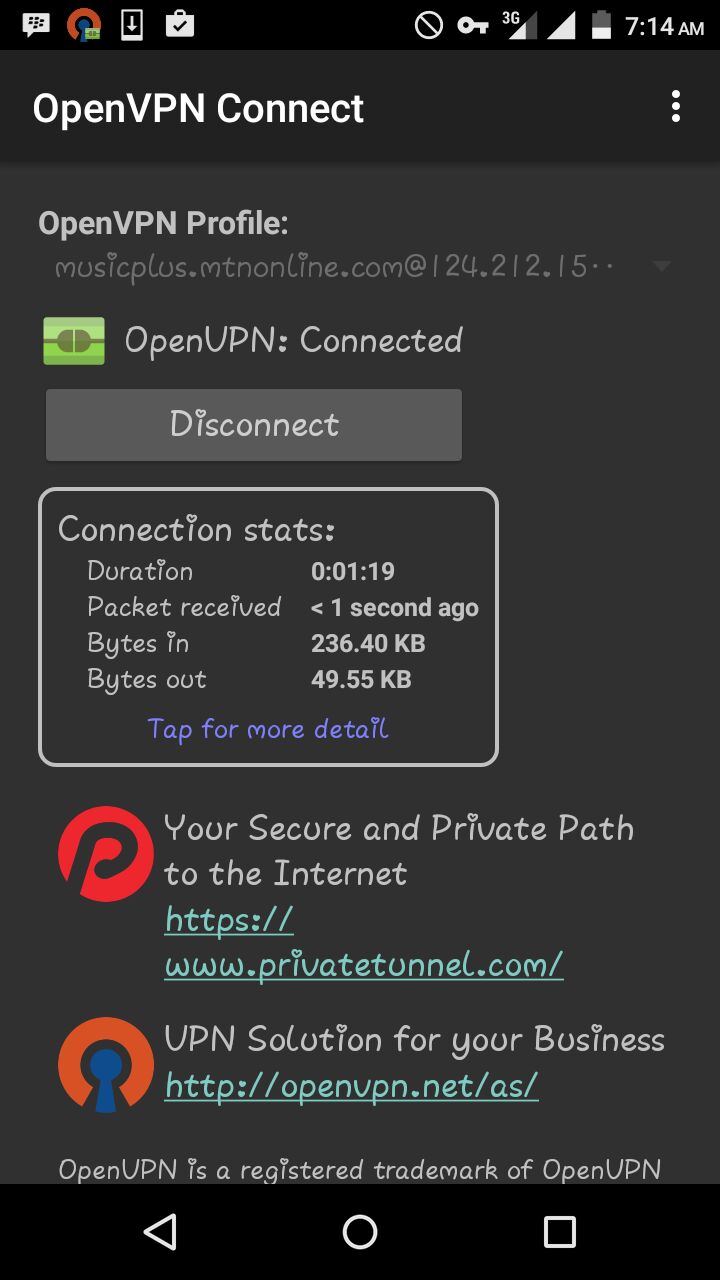Open the www.privatetunnel.com link

pos(364,942)
